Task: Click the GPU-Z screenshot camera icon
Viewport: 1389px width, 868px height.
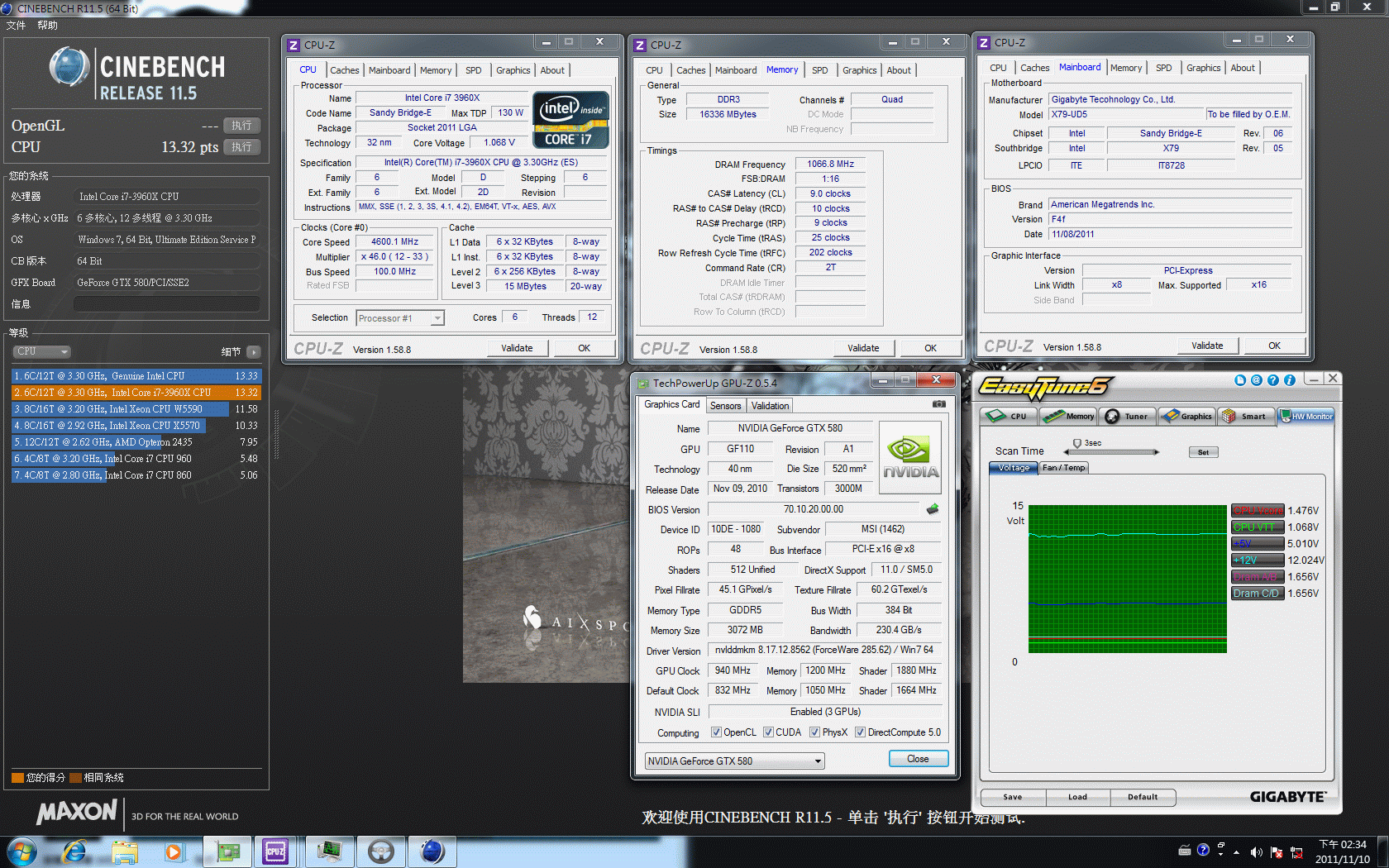Action: pos(939,404)
